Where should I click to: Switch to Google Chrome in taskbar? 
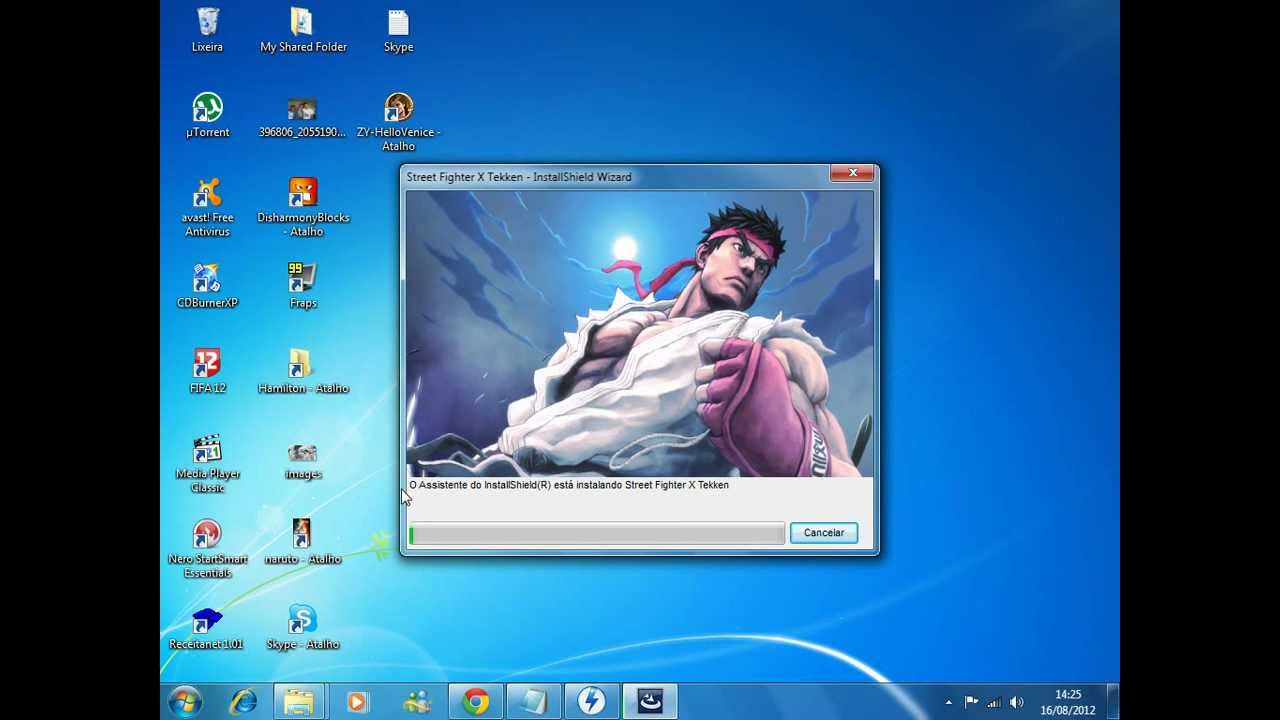coord(475,702)
